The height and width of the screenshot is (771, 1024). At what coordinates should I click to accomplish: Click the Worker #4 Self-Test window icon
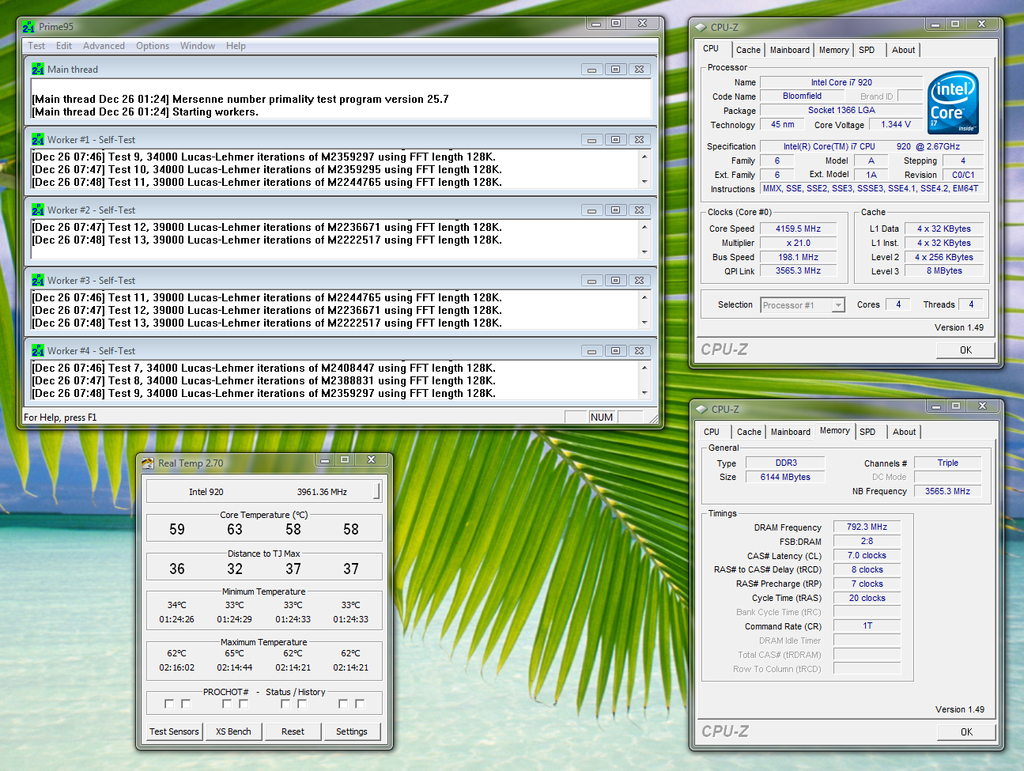(38, 351)
